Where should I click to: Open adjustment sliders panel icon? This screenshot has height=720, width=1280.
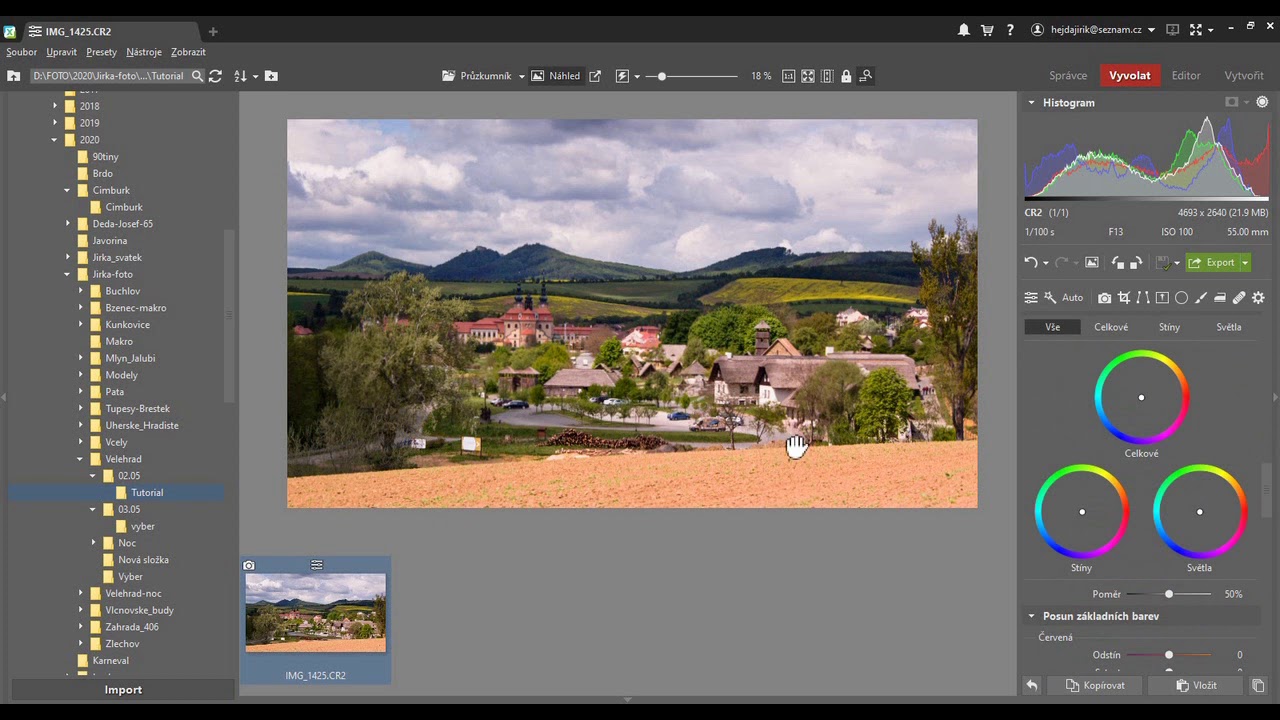1031,298
